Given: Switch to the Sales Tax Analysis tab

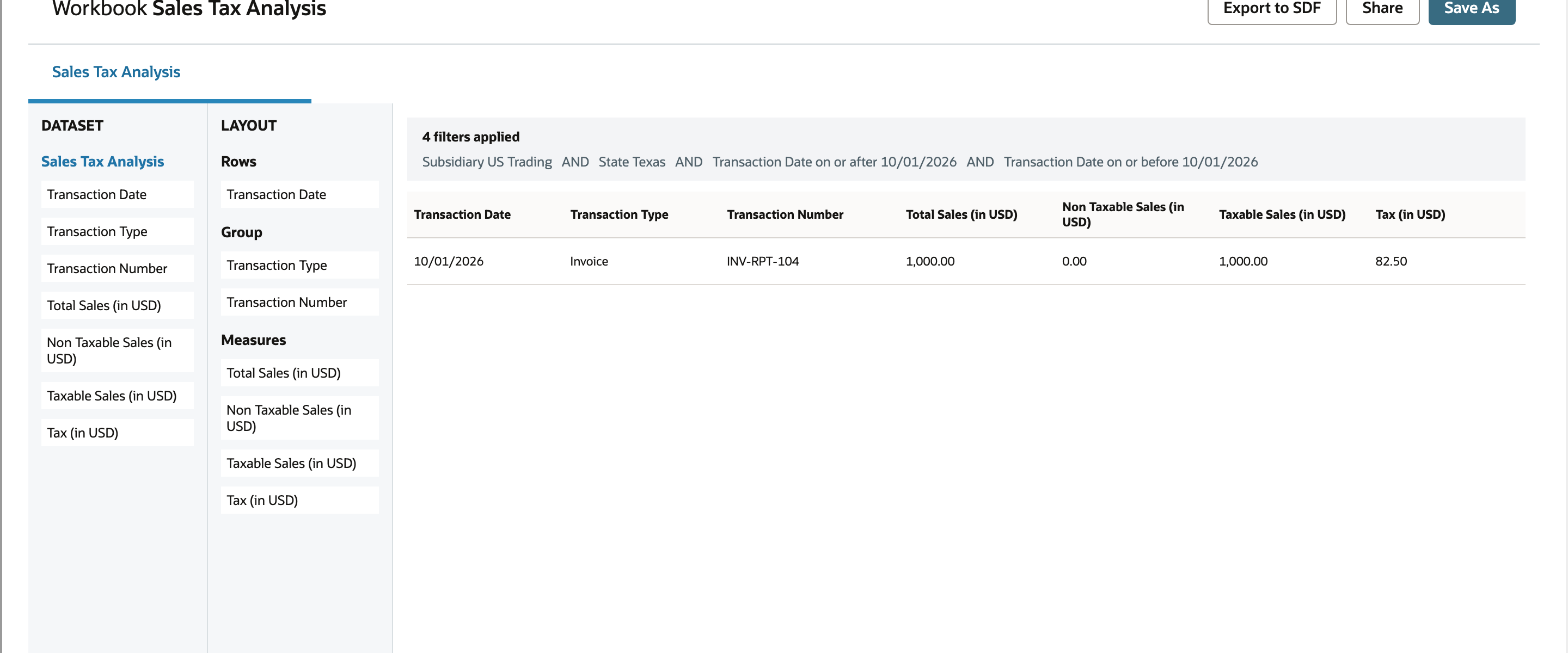Looking at the screenshot, I should coord(117,72).
